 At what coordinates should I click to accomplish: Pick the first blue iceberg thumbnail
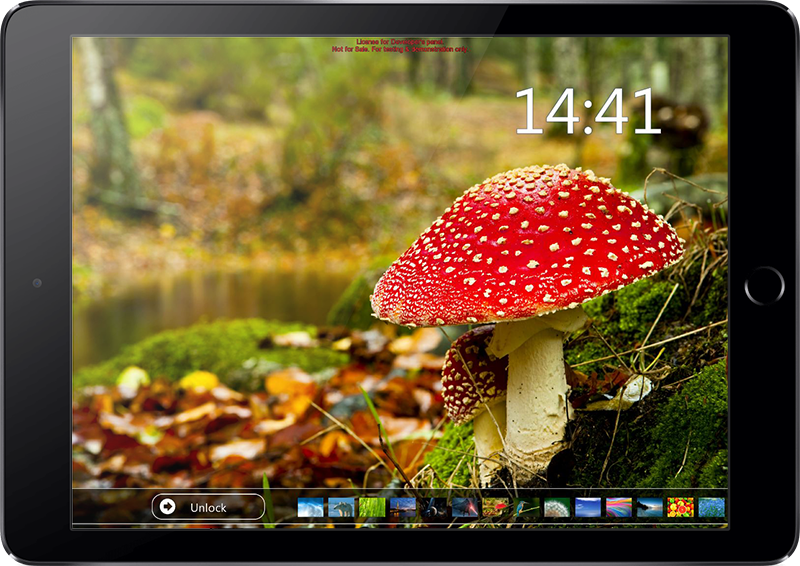click(311, 507)
